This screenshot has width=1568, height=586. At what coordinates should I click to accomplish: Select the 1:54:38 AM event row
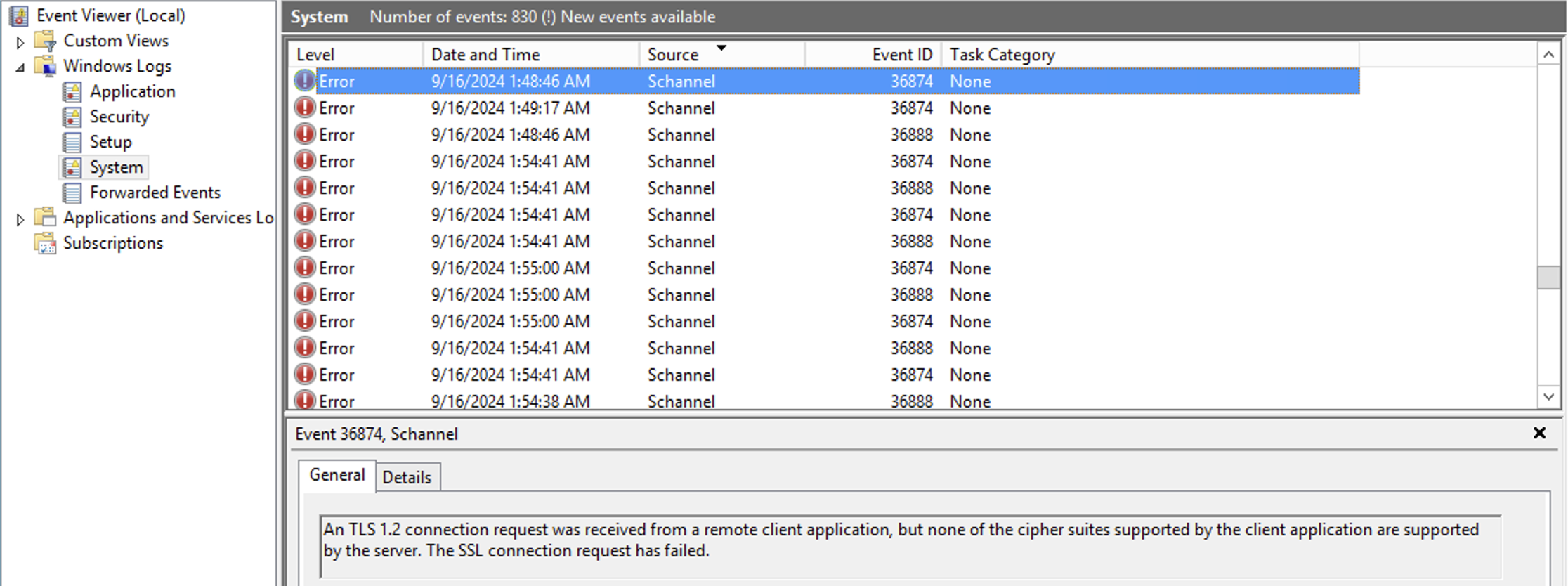coord(823,401)
